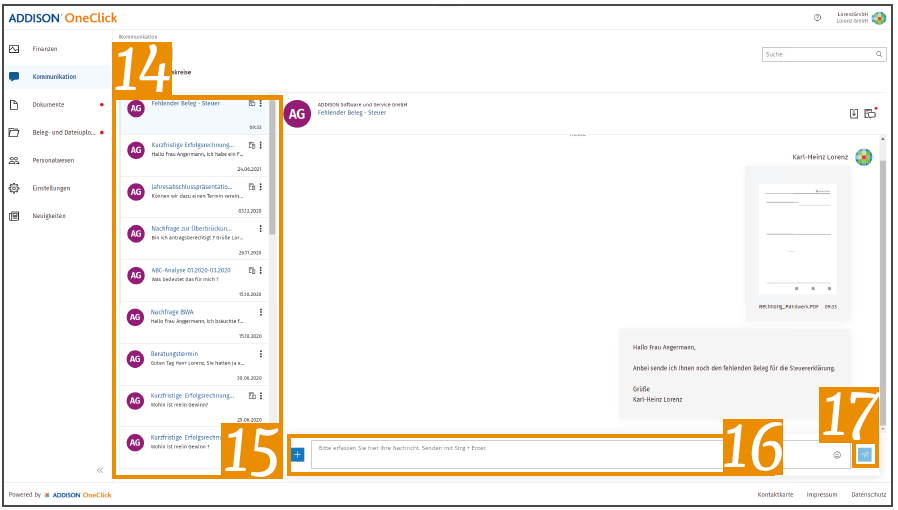Open Impressum footer link
Screen dimensions: 898x510
tap(821, 495)
